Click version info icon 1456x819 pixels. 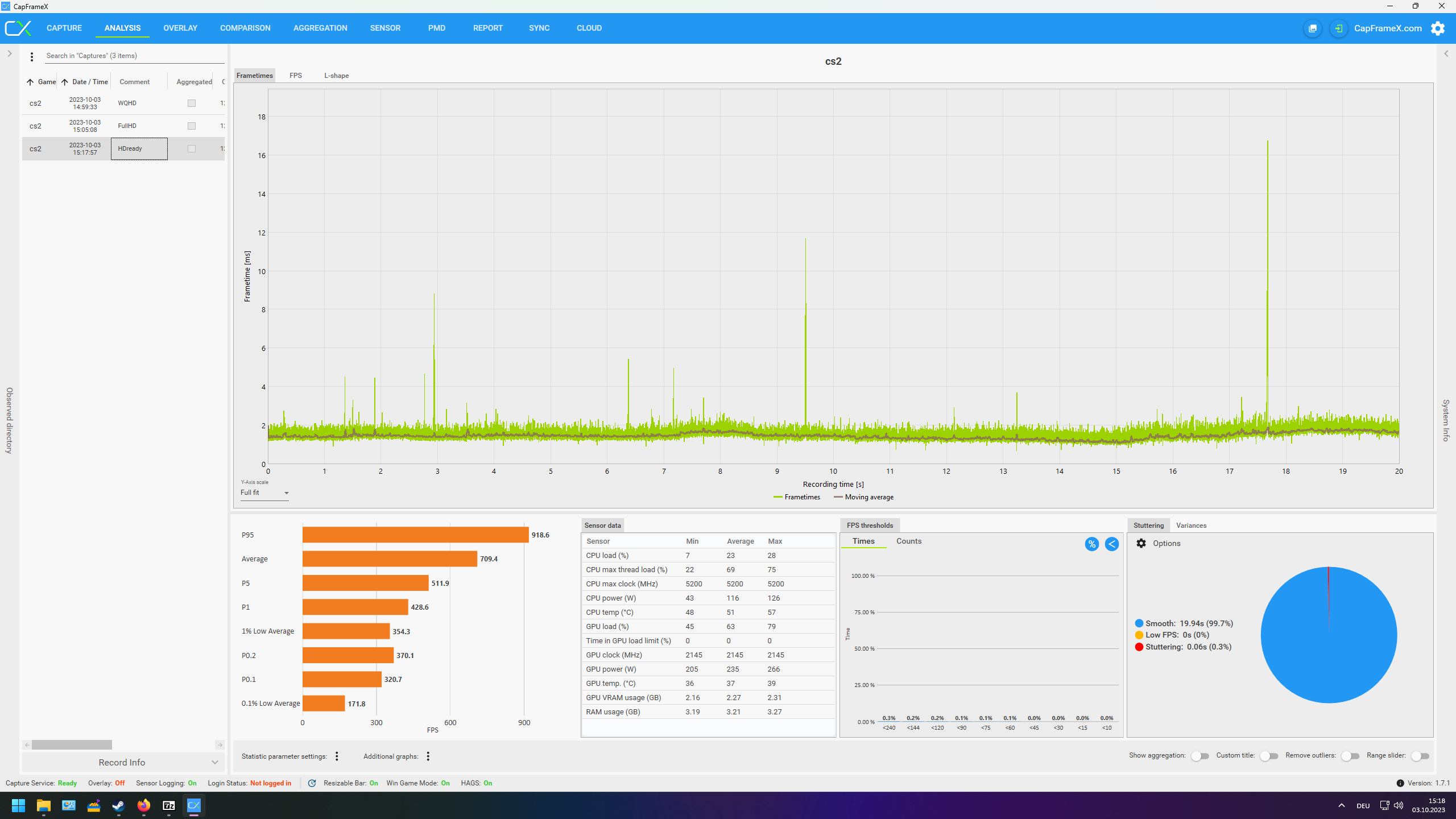[x=1400, y=783]
